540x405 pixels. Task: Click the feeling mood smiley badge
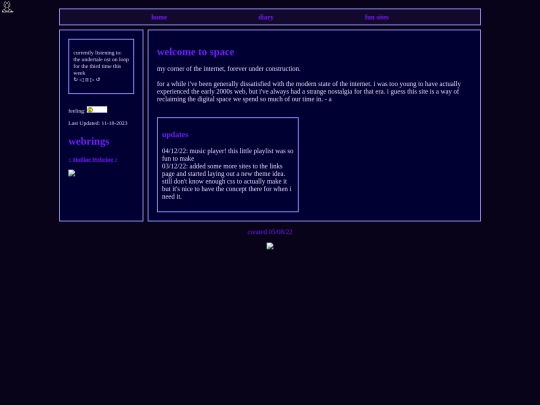97,110
